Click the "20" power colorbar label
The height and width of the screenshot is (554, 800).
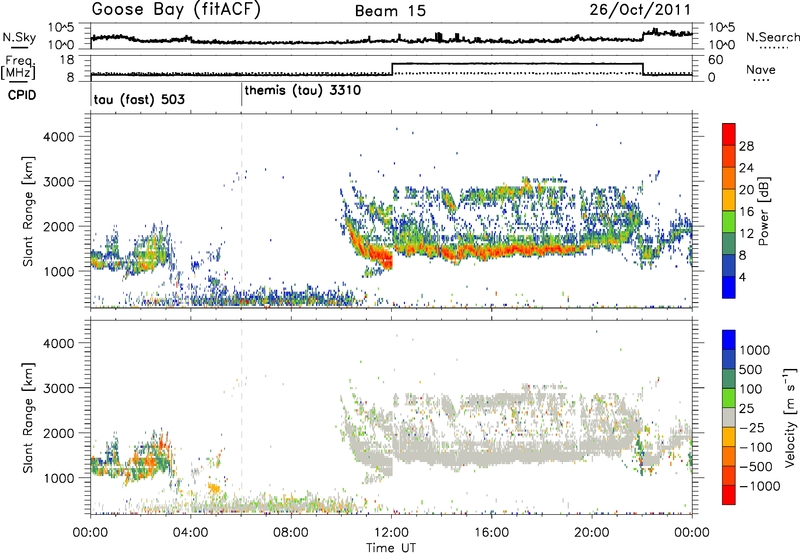(x=746, y=190)
